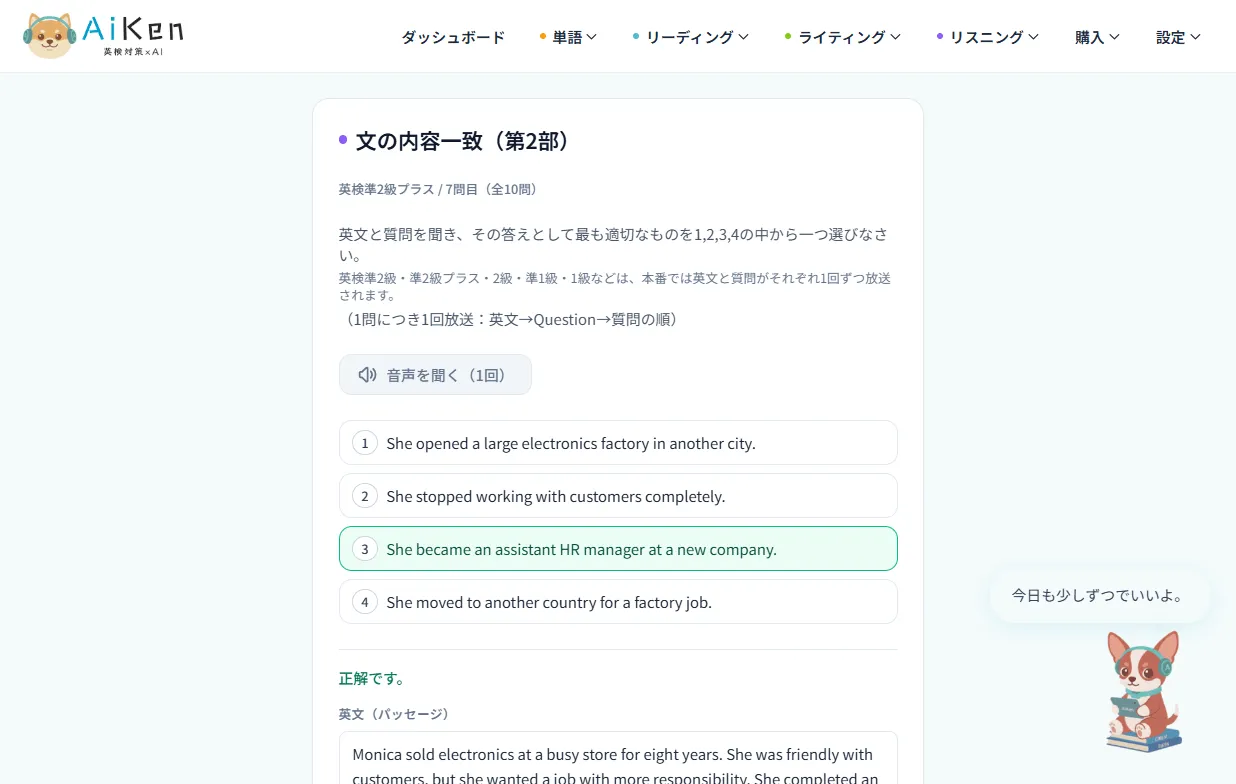Viewport: 1236px width, 784px height.
Task: Click the AiKen dog logo
Action: coord(50,36)
